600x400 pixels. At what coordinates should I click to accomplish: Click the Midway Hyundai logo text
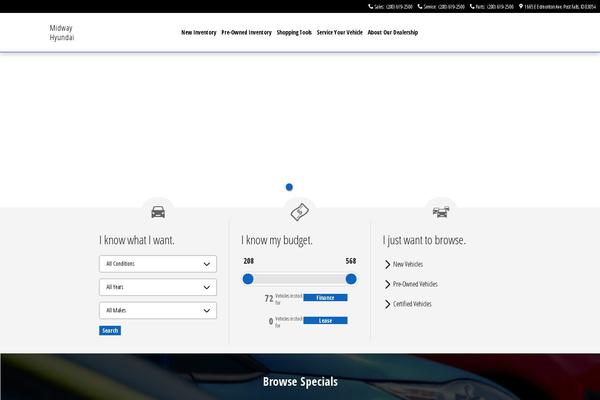click(x=62, y=33)
